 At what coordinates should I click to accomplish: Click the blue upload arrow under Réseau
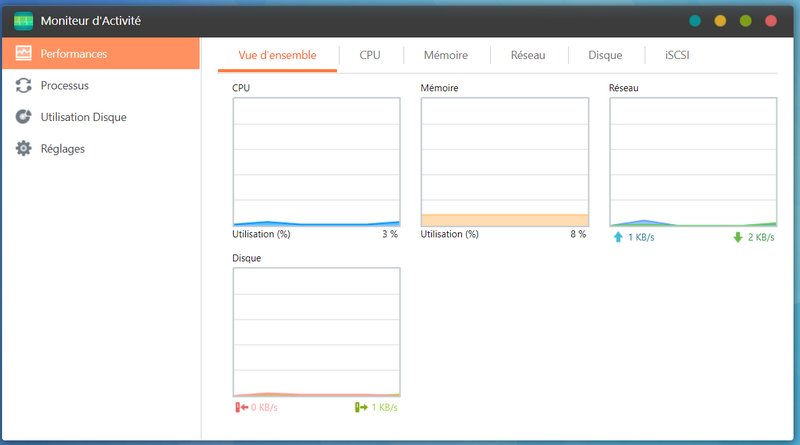618,237
